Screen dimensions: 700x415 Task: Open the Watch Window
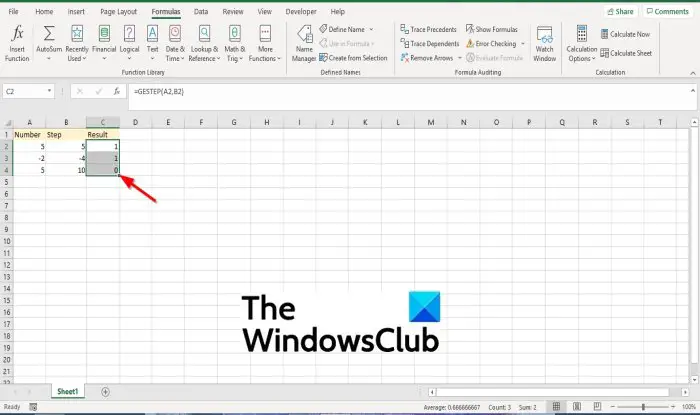(x=545, y=43)
